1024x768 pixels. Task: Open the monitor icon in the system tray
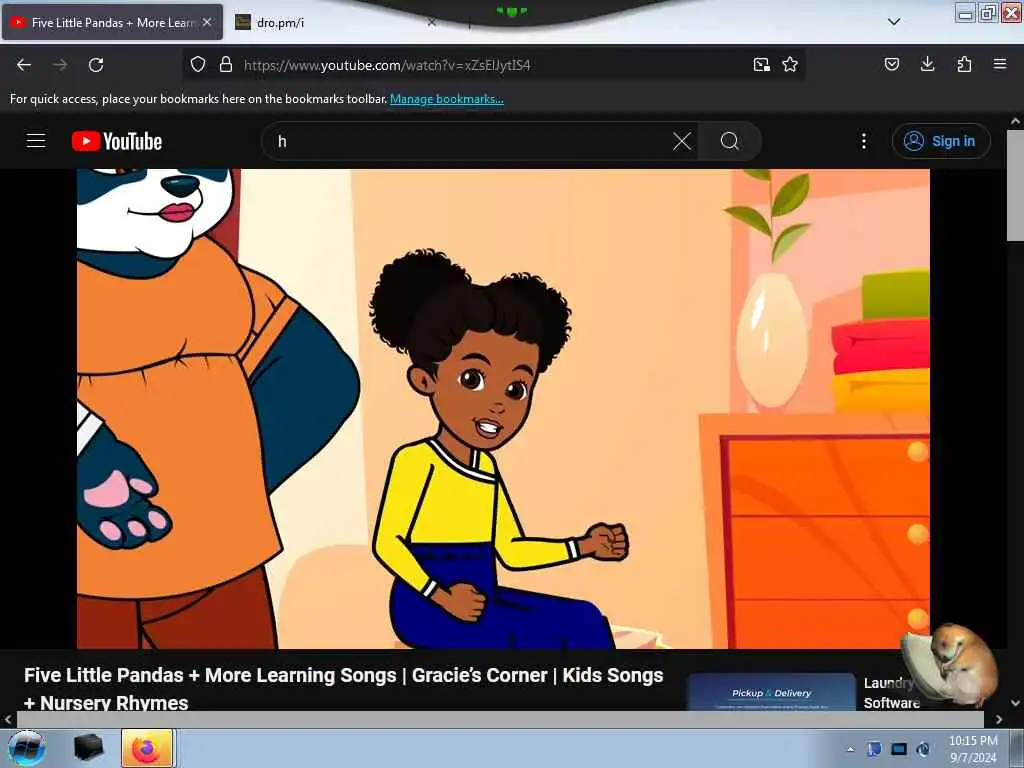[x=899, y=750]
